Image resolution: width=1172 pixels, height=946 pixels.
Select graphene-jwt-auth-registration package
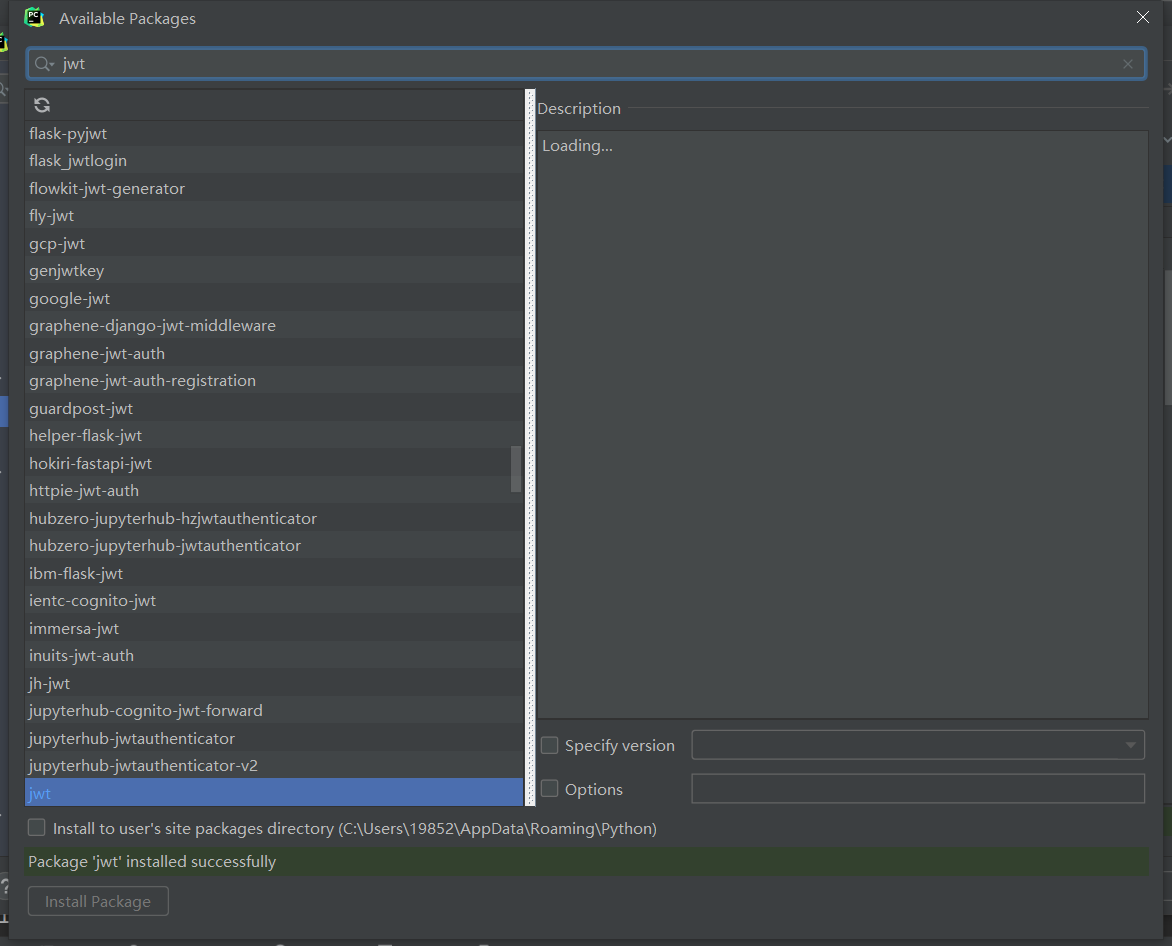274,380
